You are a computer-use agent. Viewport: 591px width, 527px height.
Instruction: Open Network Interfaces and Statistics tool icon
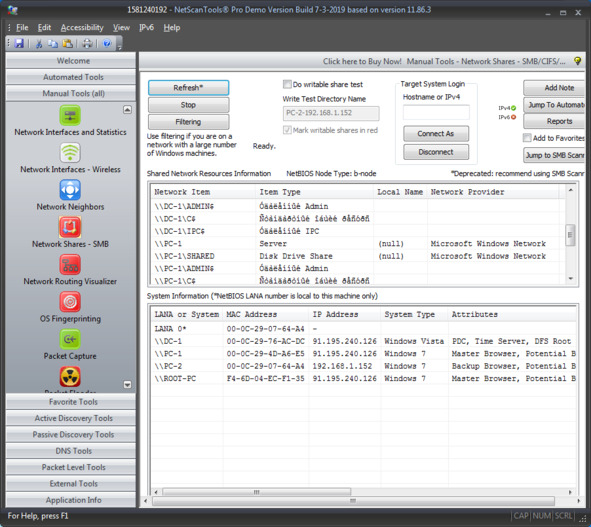(70, 115)
